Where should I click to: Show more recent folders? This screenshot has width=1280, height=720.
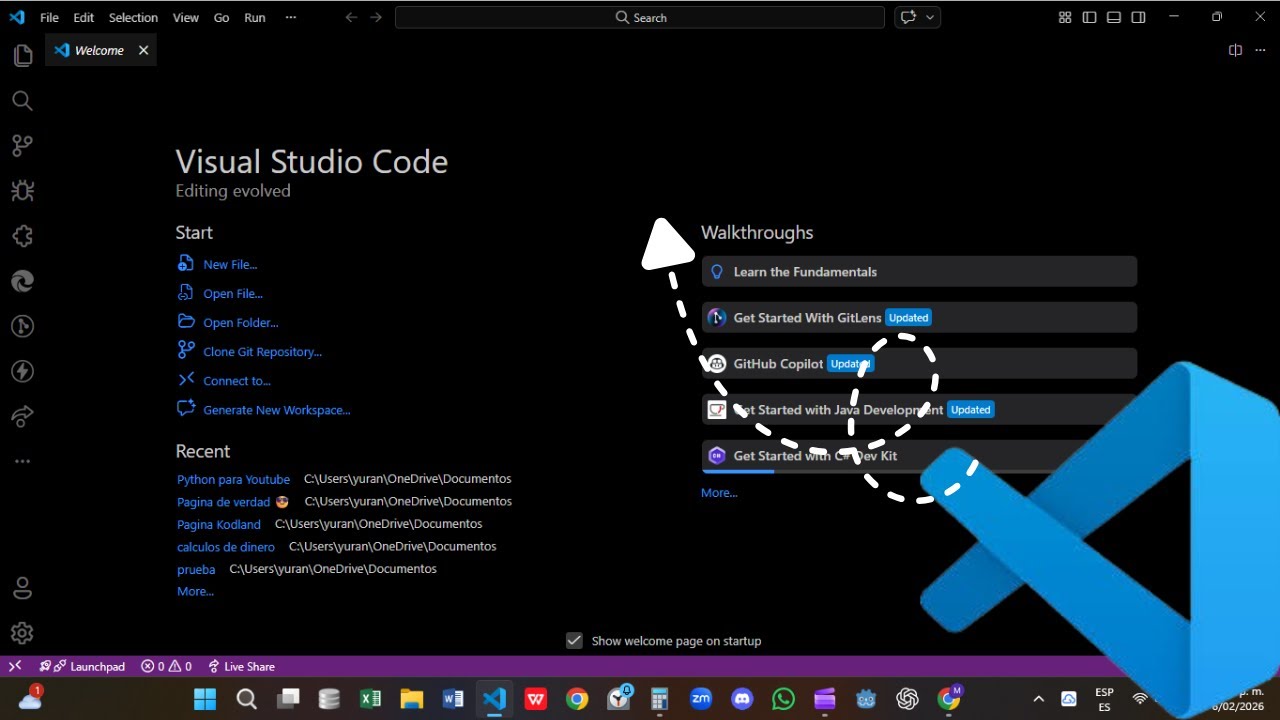(195, 591)
